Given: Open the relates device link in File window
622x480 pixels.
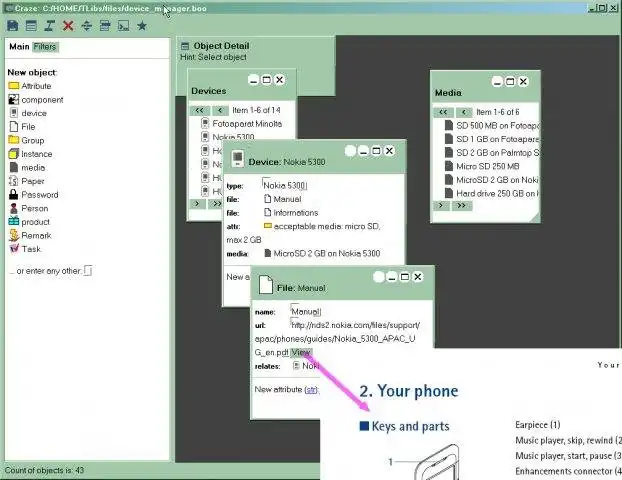Looking at the screenshot, I should tap(306, 366).
